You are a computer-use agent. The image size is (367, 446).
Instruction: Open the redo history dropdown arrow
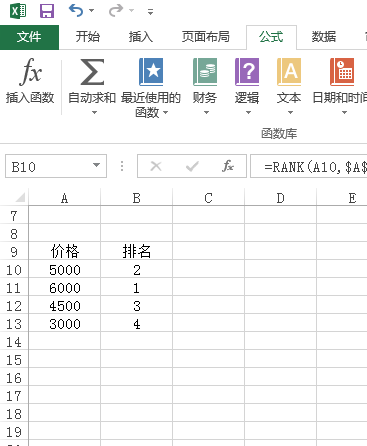pyautogui.click(x=132, y=11)
